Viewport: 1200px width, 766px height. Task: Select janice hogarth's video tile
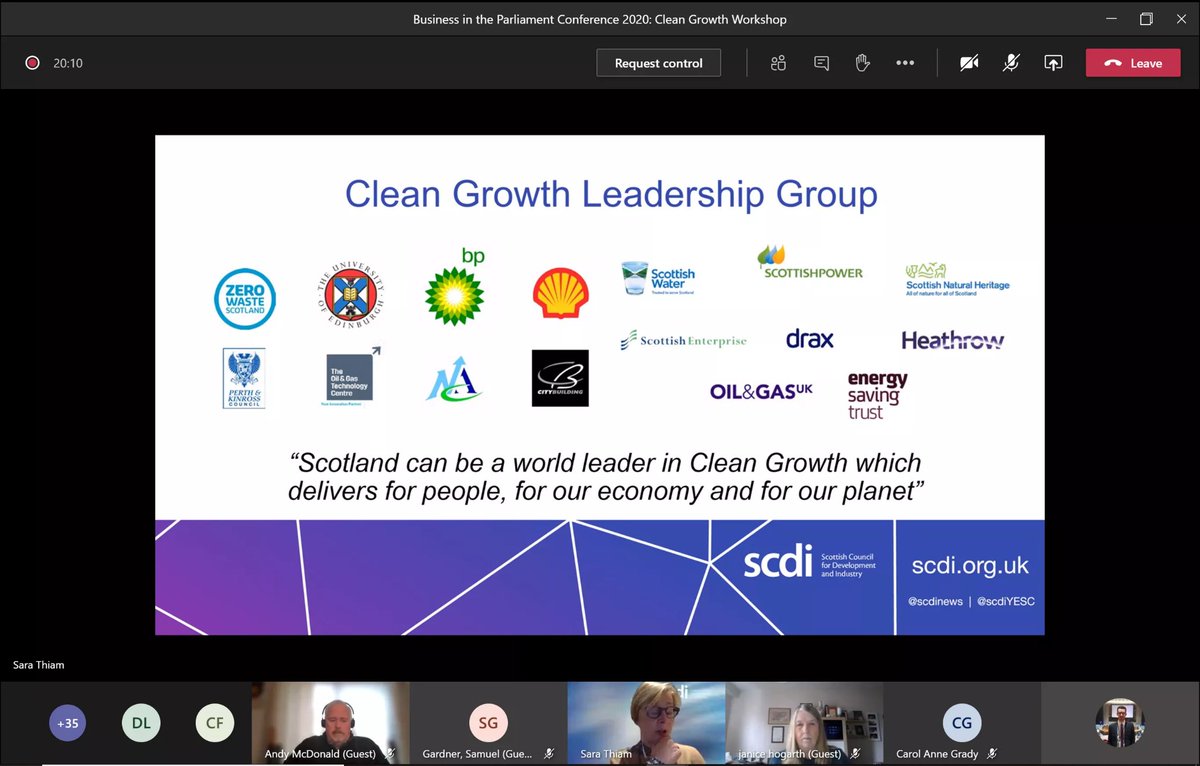[x=804, y=723]
